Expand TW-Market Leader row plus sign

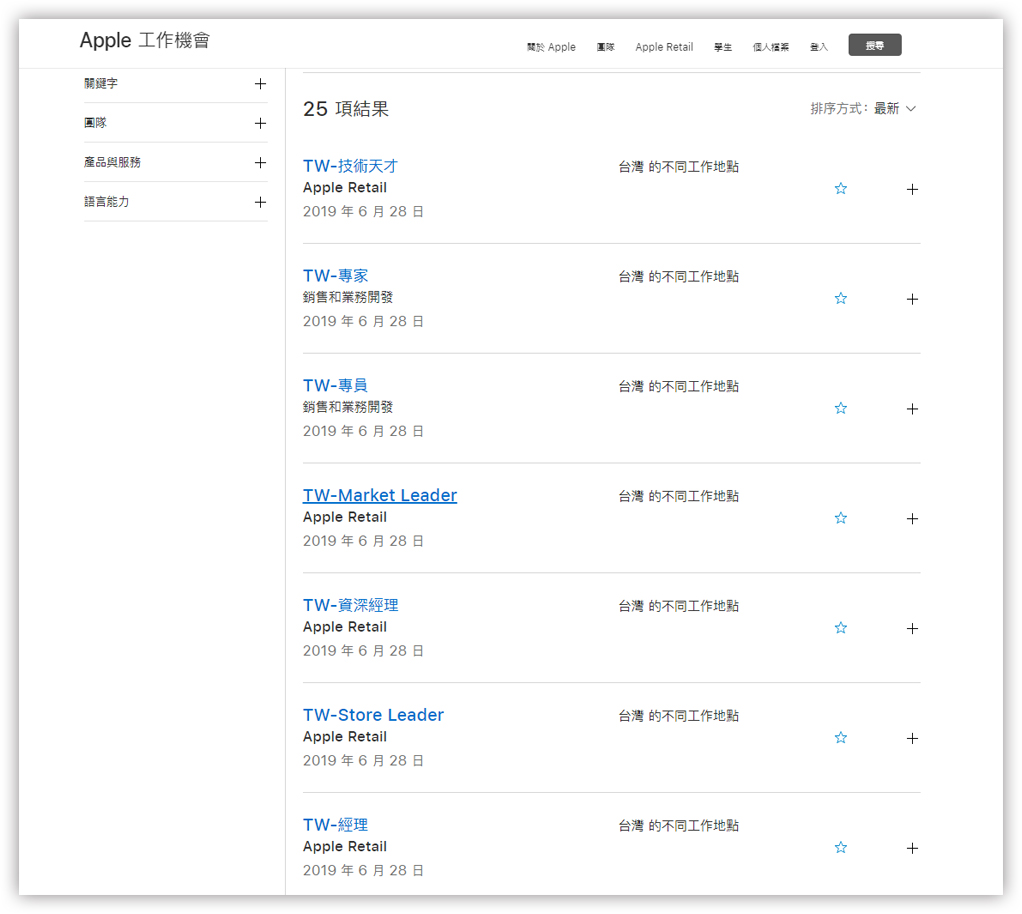912,519
